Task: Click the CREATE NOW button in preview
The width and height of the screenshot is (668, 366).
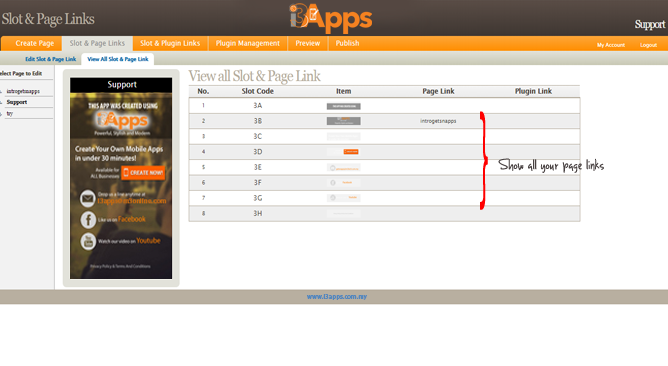Action: tap(143, 173)
